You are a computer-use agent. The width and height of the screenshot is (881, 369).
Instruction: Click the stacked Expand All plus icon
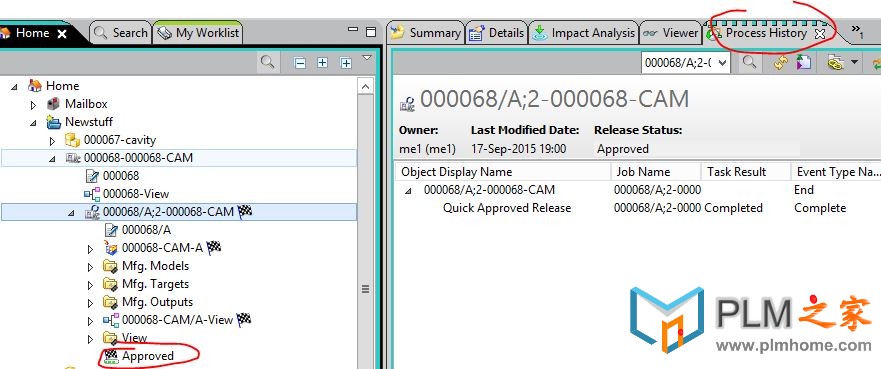tap(346, 63)
